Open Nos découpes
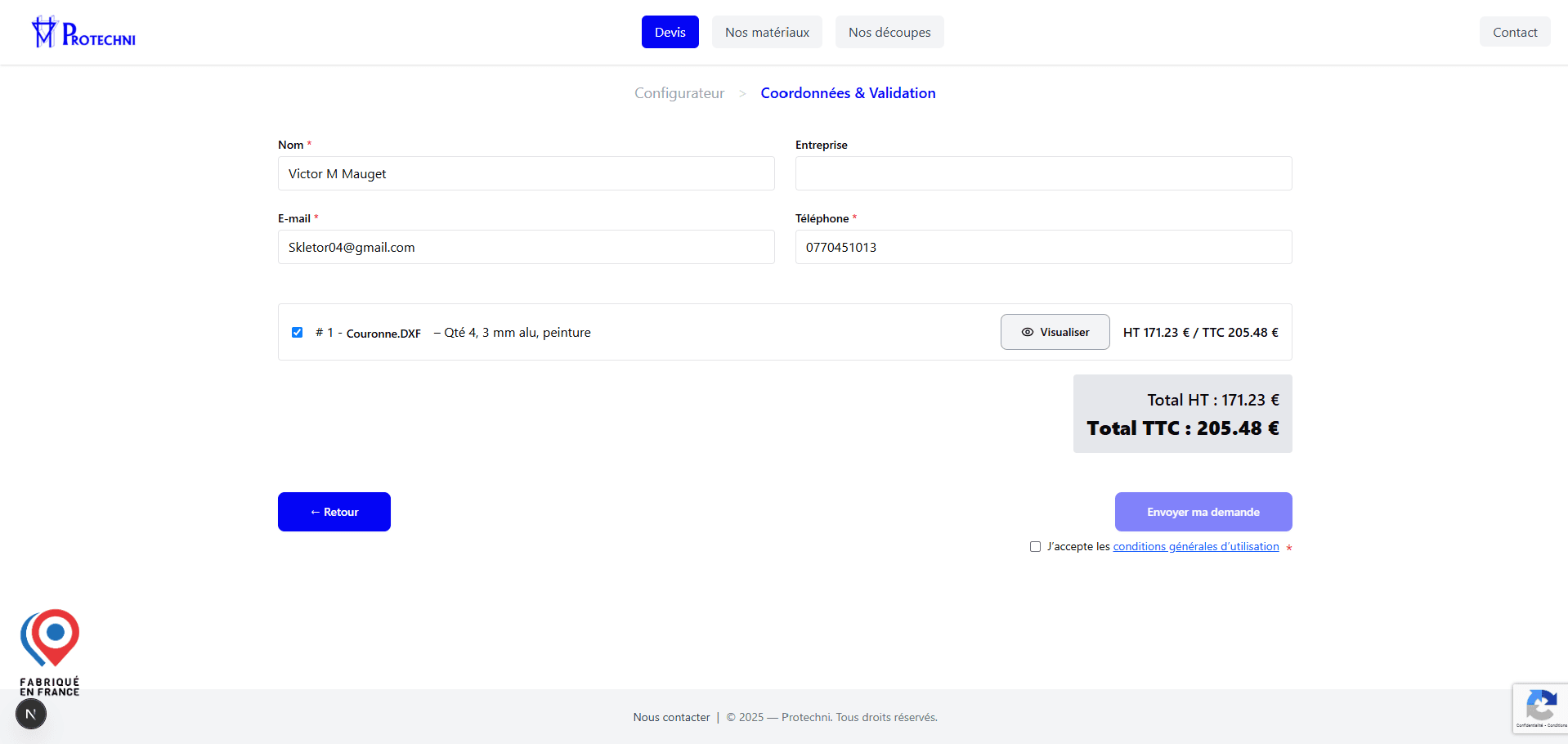This screenshot has height=744, width=1568. tap(889, 32)
